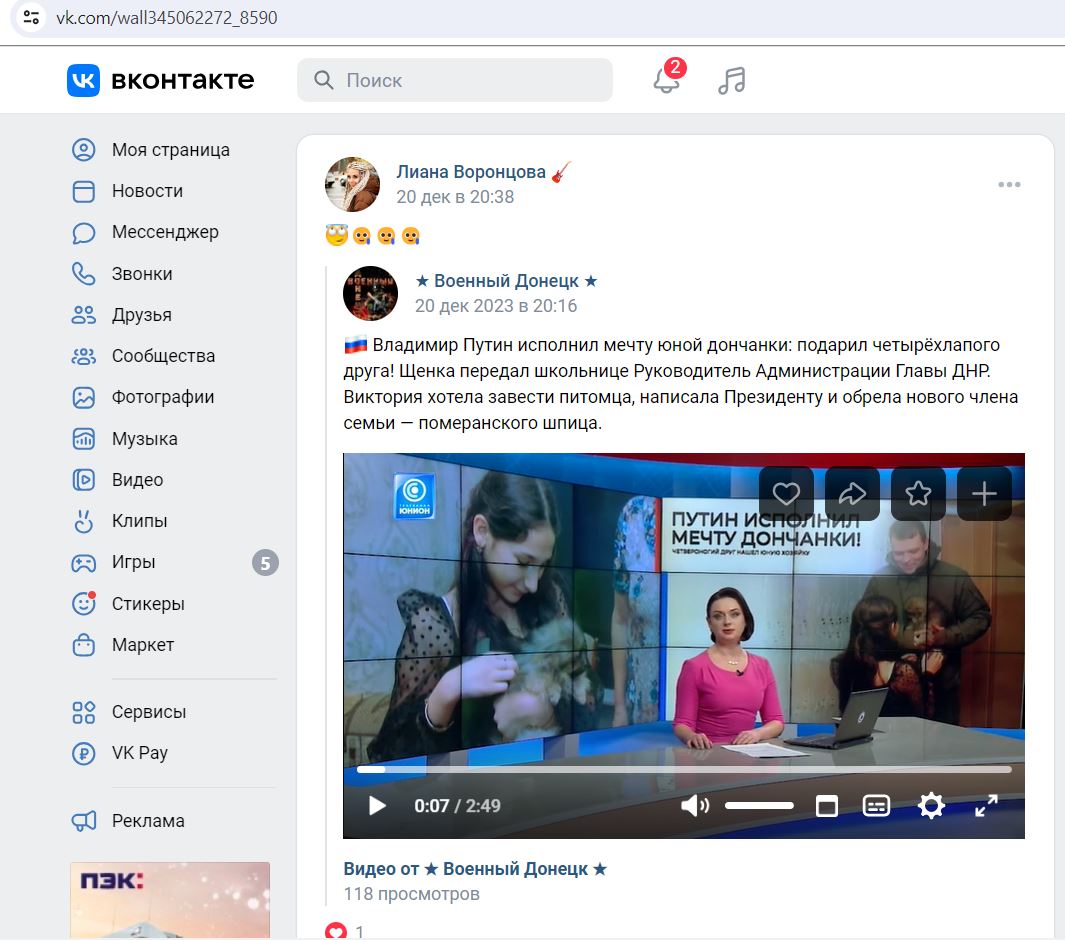Mute the video with speaker icon
The height and width of the screenshot is (940, 1065).
(694, 806)
